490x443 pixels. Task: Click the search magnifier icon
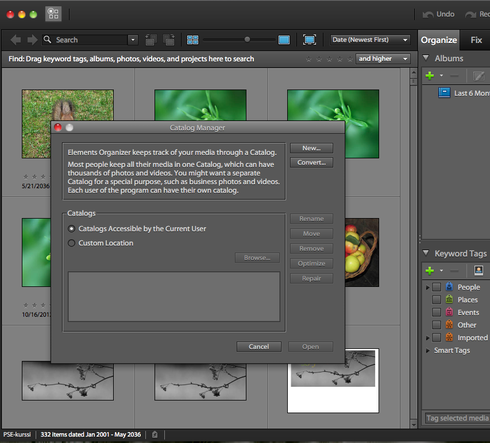tap(47, 40)
